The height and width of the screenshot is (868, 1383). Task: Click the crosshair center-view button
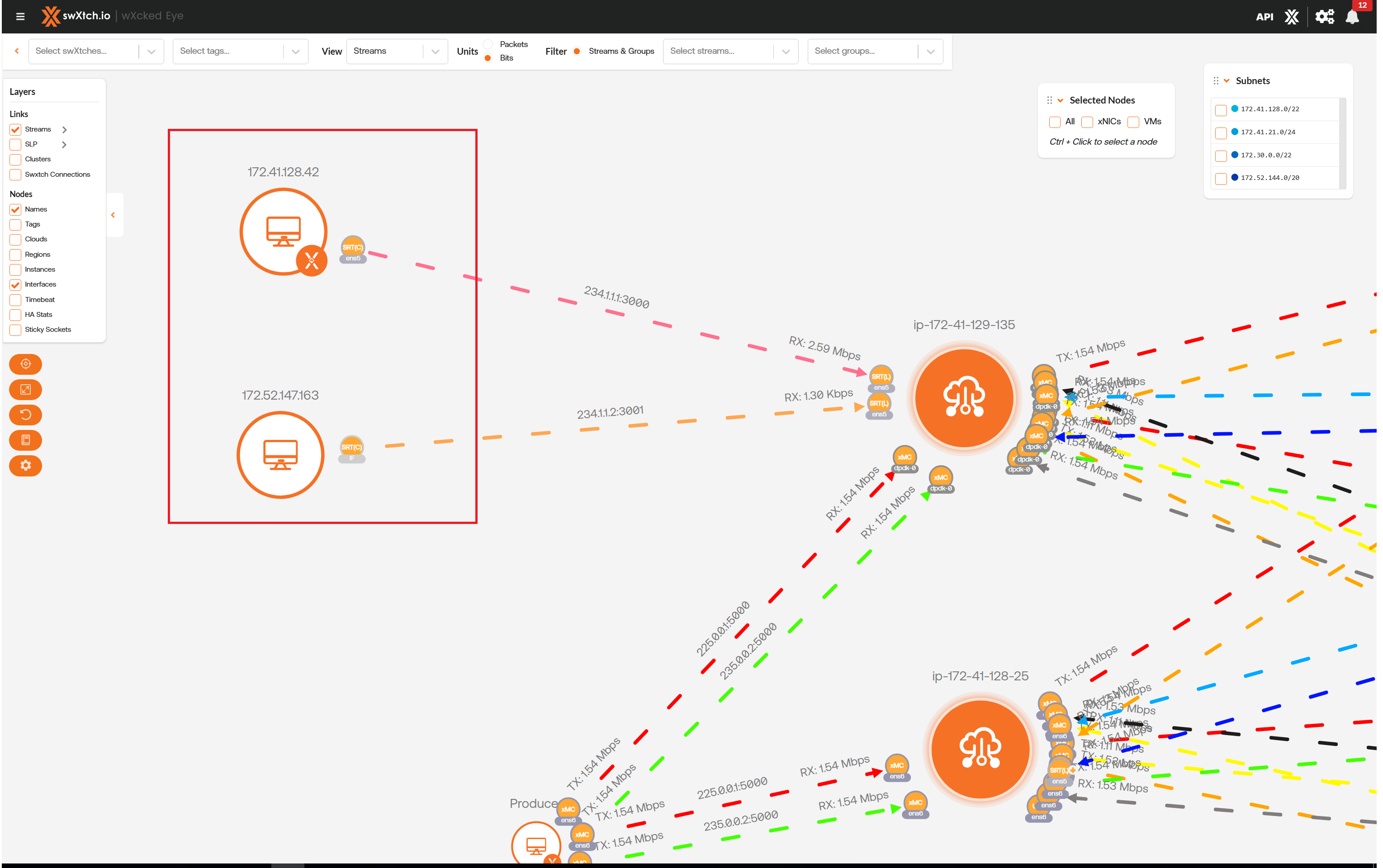25,364
